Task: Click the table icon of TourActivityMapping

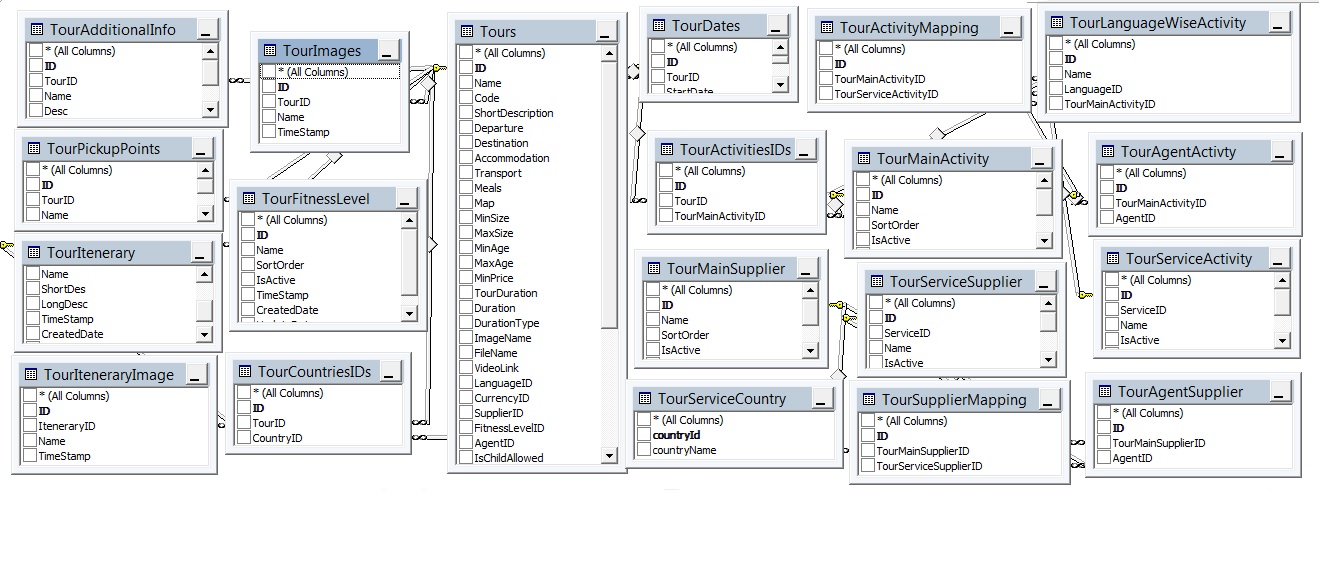Action: click(x=827, y=28)
